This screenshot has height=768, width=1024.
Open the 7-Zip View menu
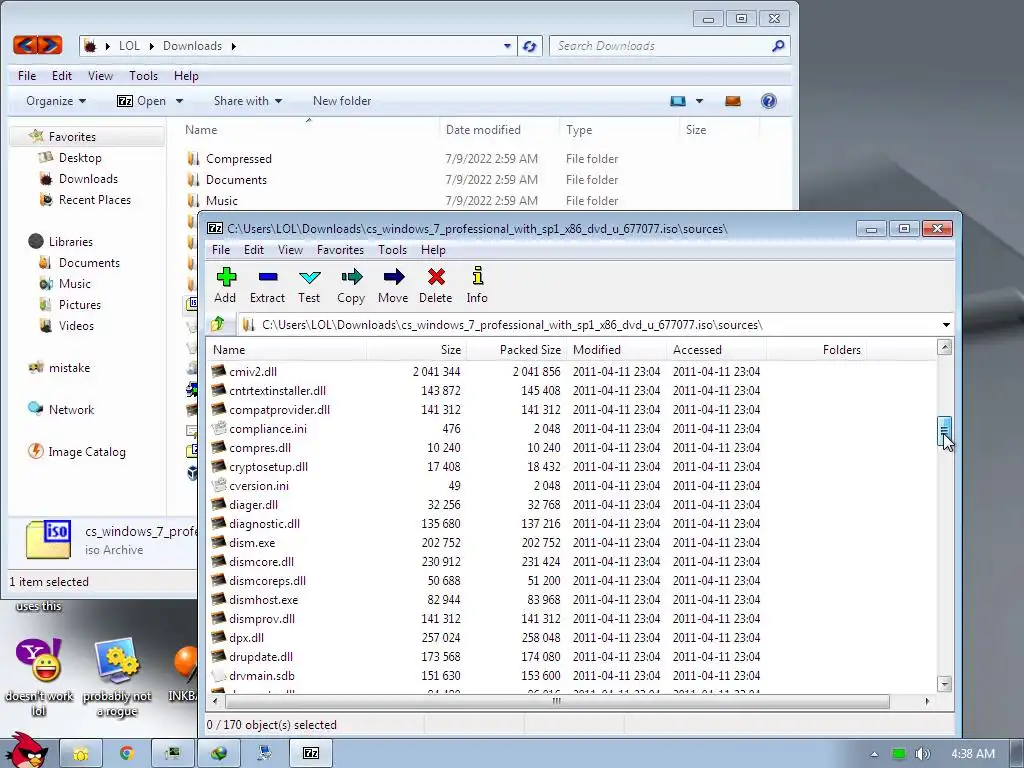click(290, 249)
